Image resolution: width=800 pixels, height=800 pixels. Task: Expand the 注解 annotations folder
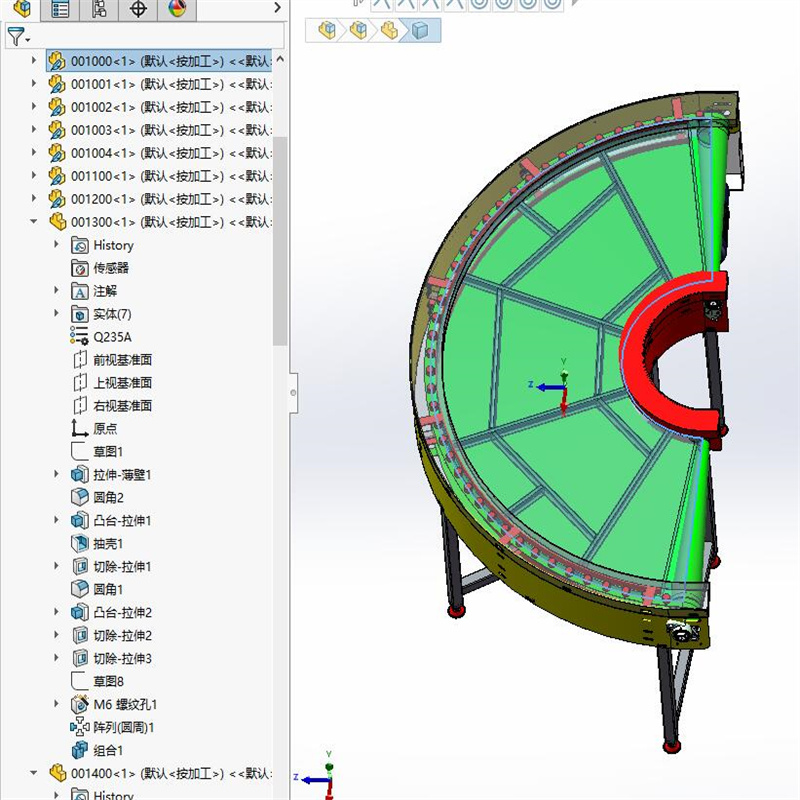(x=55, y=291)
